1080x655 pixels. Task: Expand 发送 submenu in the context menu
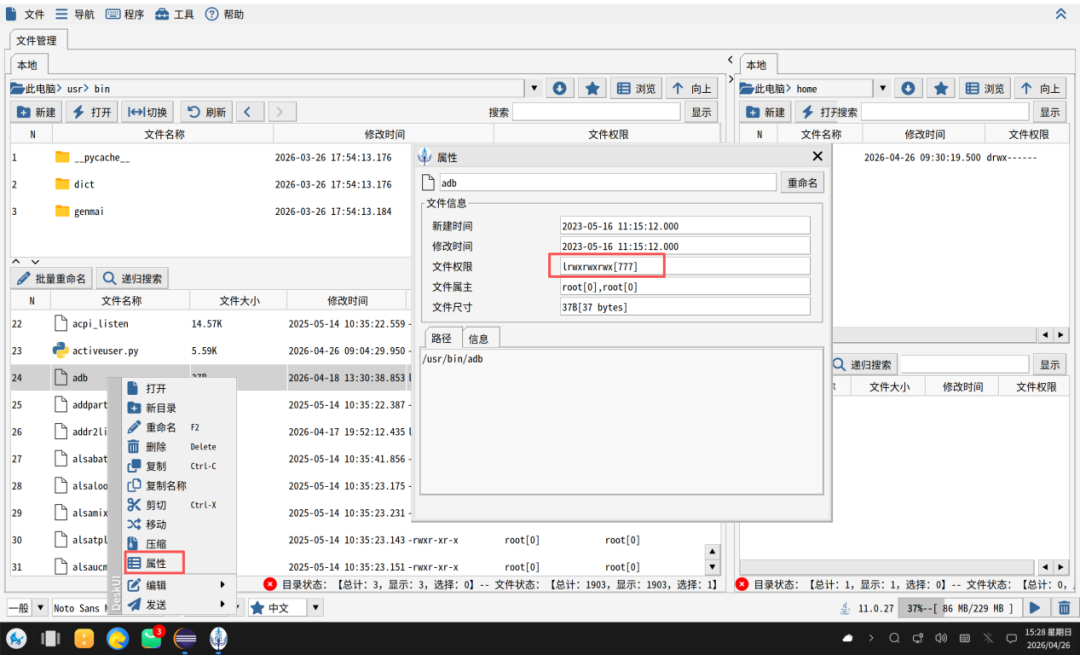[179, 604]
